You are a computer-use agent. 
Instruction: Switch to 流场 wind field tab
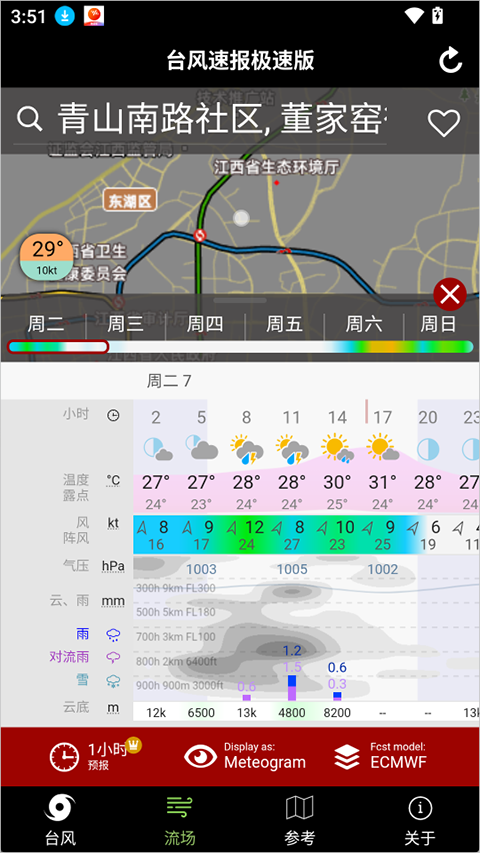click(180, 819)
